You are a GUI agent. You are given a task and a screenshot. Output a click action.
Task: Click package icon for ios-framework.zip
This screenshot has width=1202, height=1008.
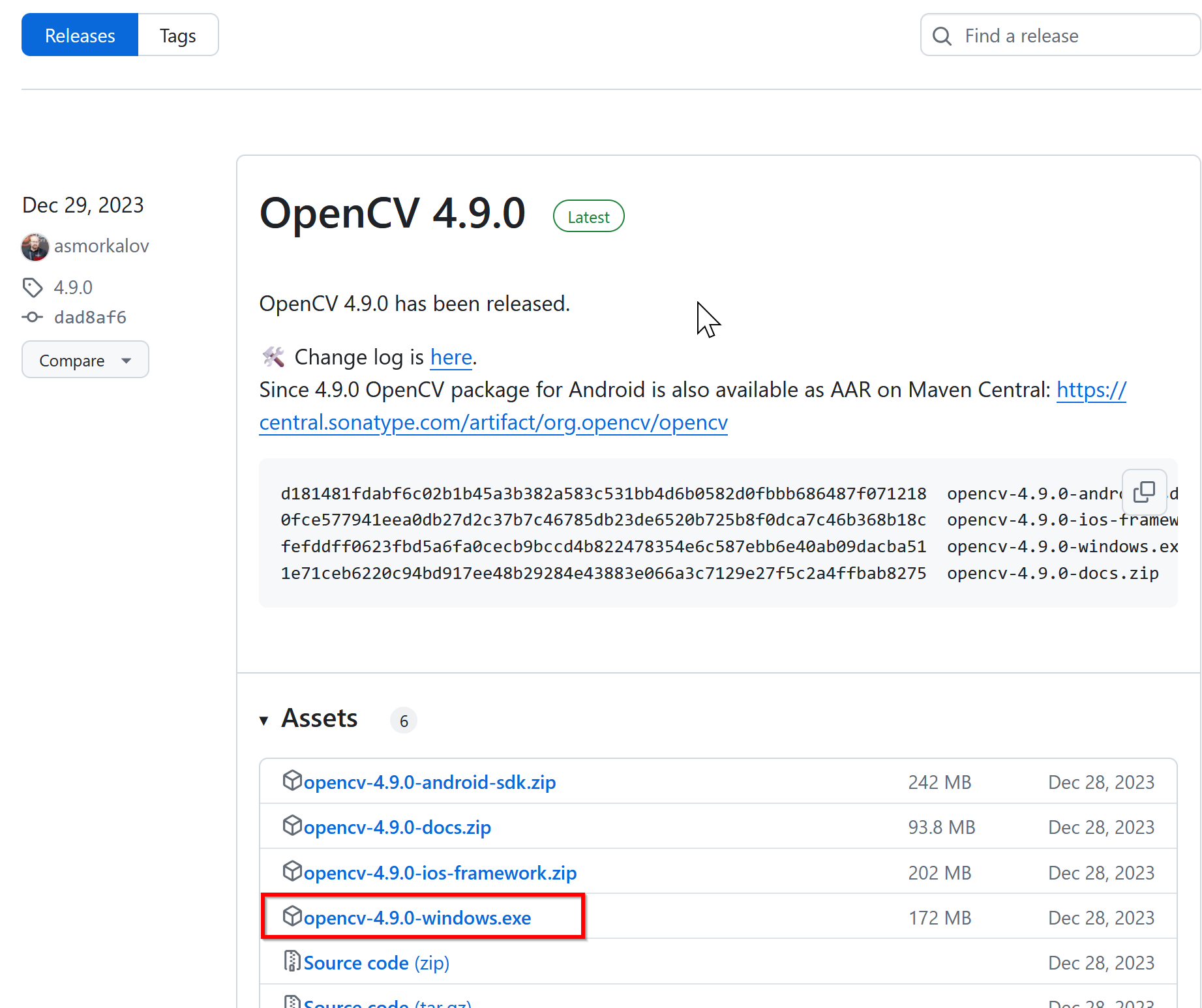pyautogui.click(x=292, y=870)
